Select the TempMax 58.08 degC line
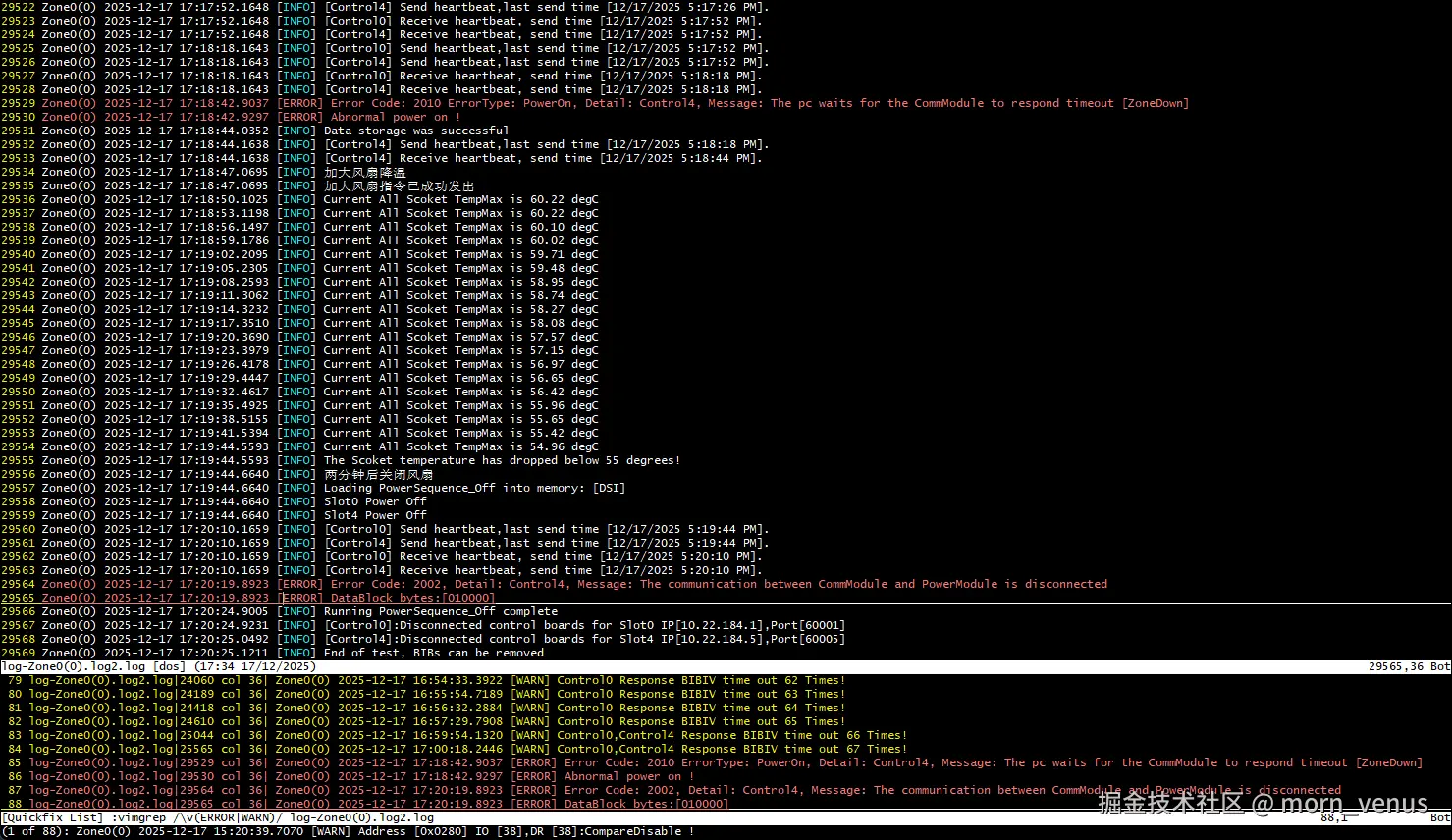 299,323
